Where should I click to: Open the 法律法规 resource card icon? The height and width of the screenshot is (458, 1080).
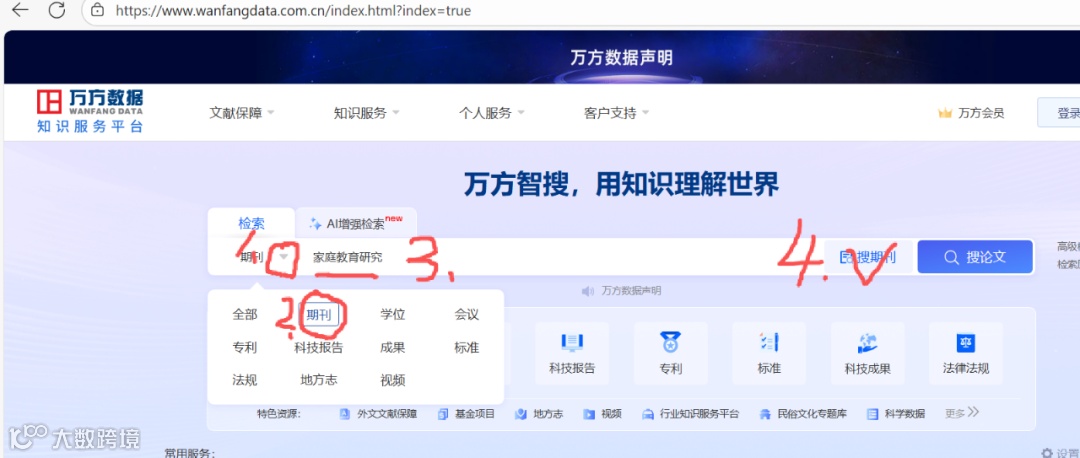coord(966,342)
